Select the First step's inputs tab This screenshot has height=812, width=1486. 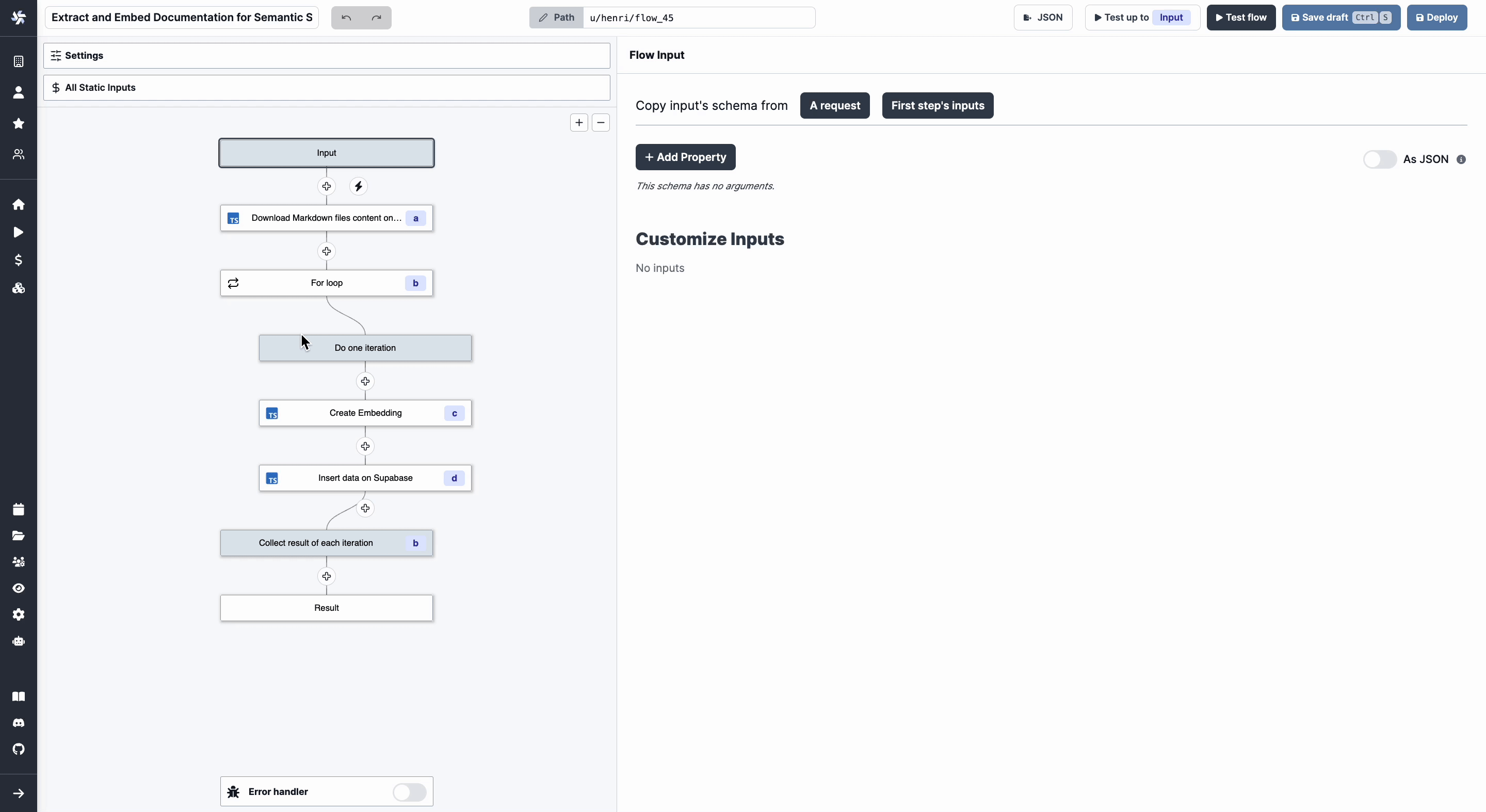click(x=937, y=105)
